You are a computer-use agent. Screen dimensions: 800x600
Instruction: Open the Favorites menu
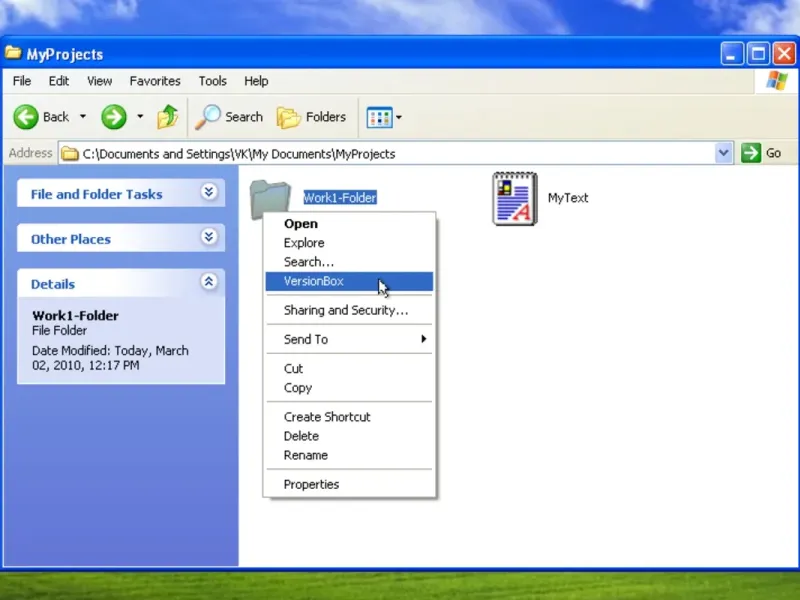tap(155, 81)
